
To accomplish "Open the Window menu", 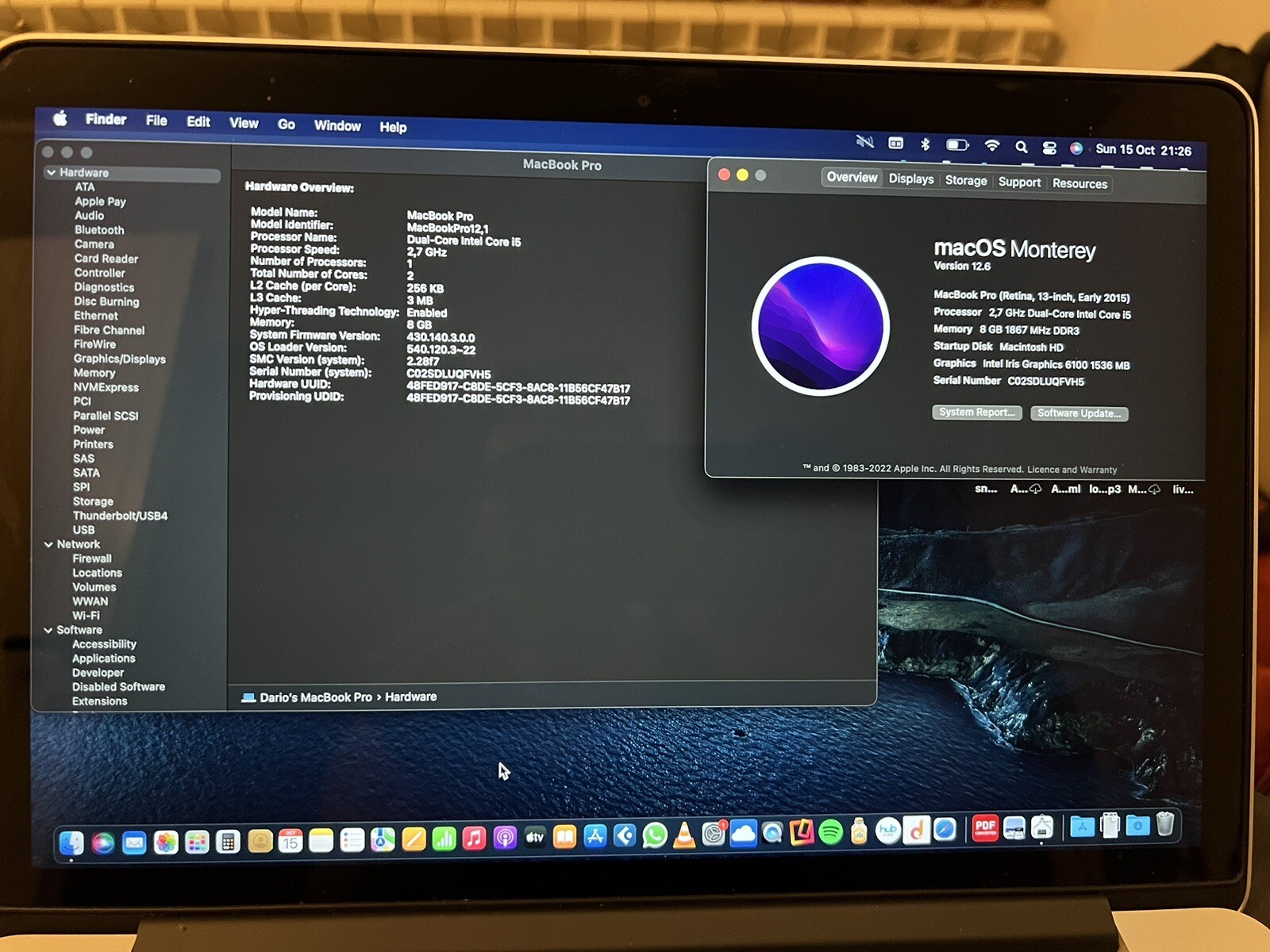I will [x=337, y=125].
